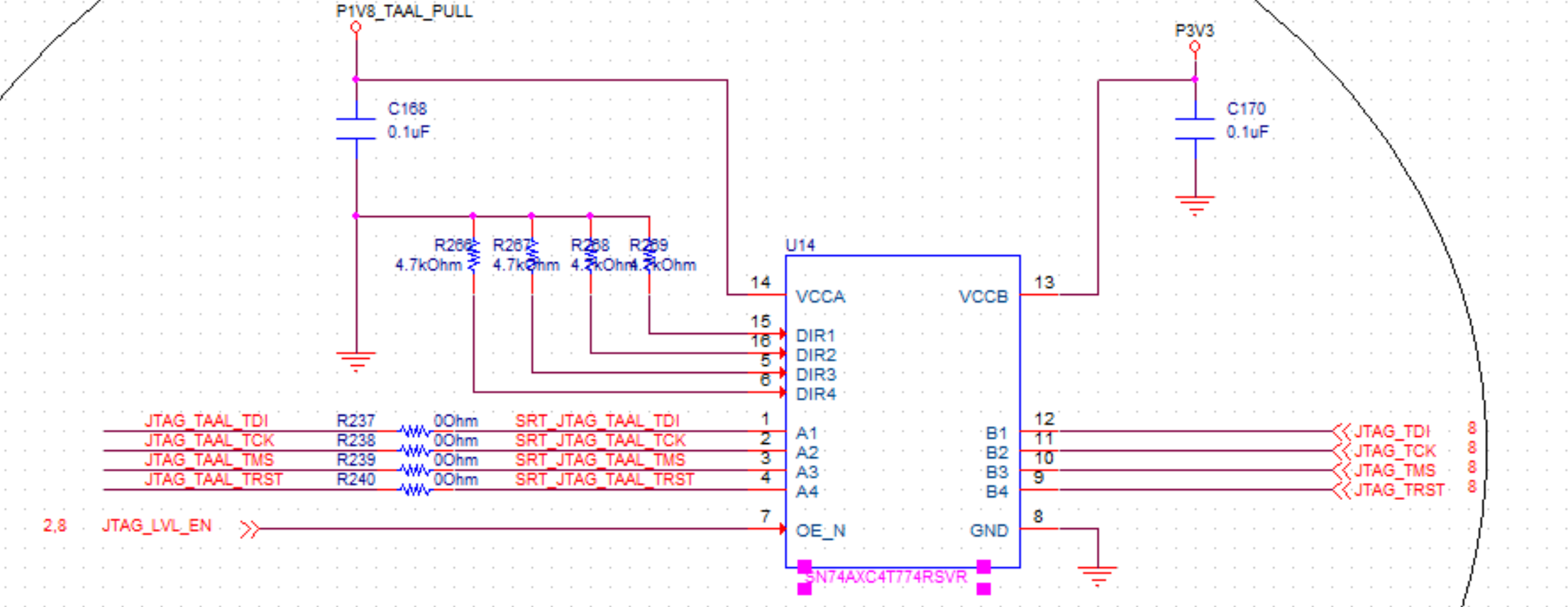Click the SN74AXC4T774RSVR part number text
This screenshot has height=607, width=1568.
click(x=886, y=577)
